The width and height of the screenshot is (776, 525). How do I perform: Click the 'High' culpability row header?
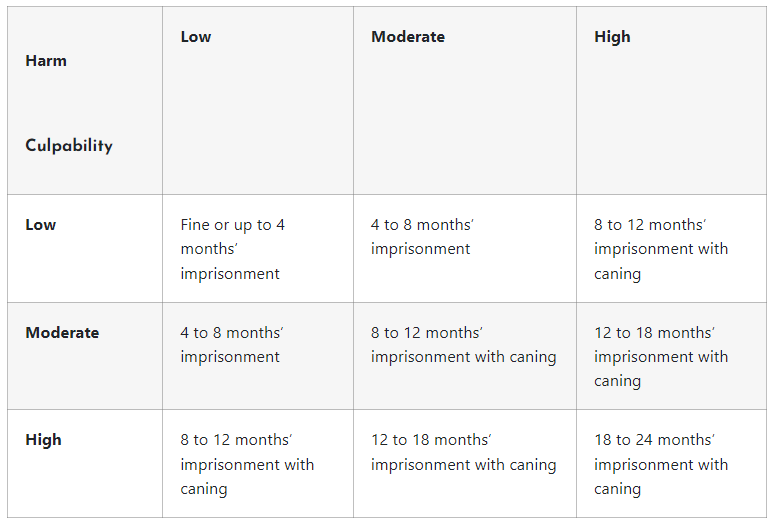click(x=43, y=440)
